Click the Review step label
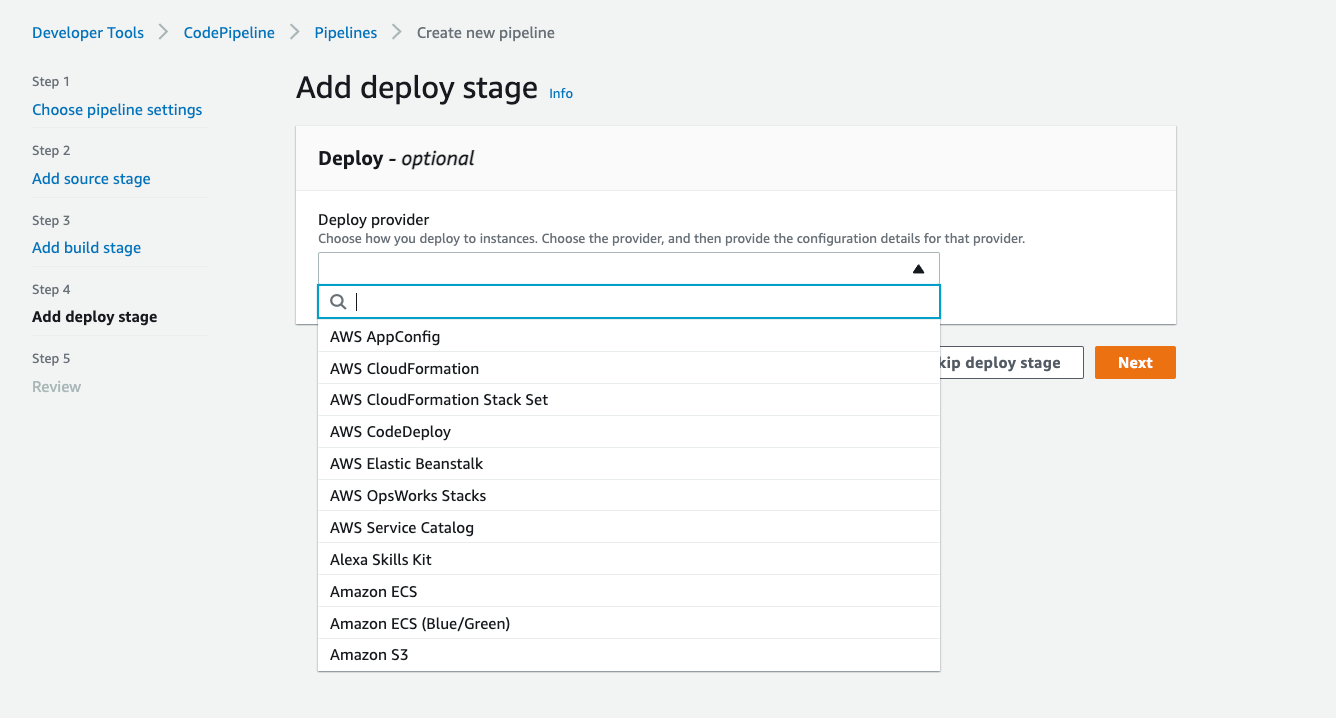Viewport: 1336px width, 718px height. point(56,387)
